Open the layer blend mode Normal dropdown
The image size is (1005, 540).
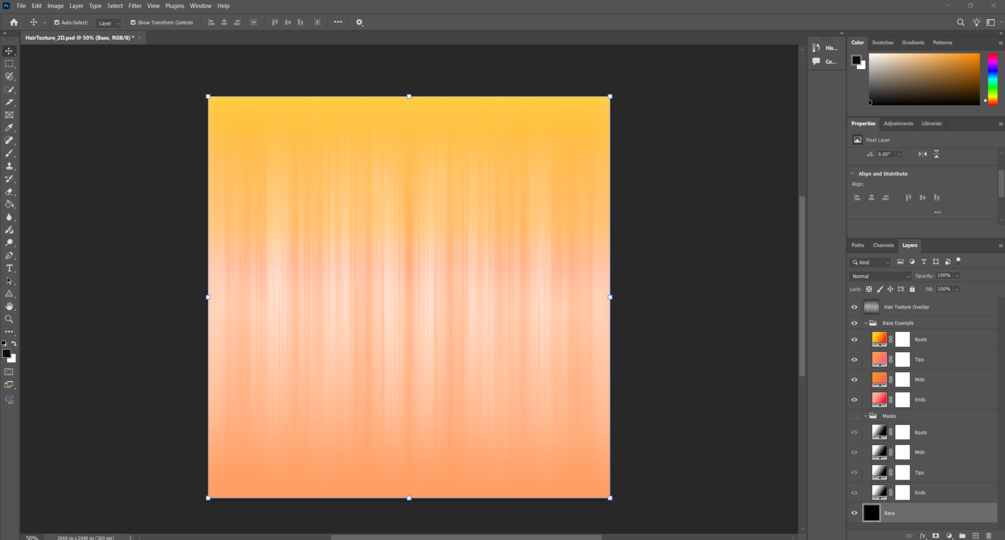(x=881, y=276)
